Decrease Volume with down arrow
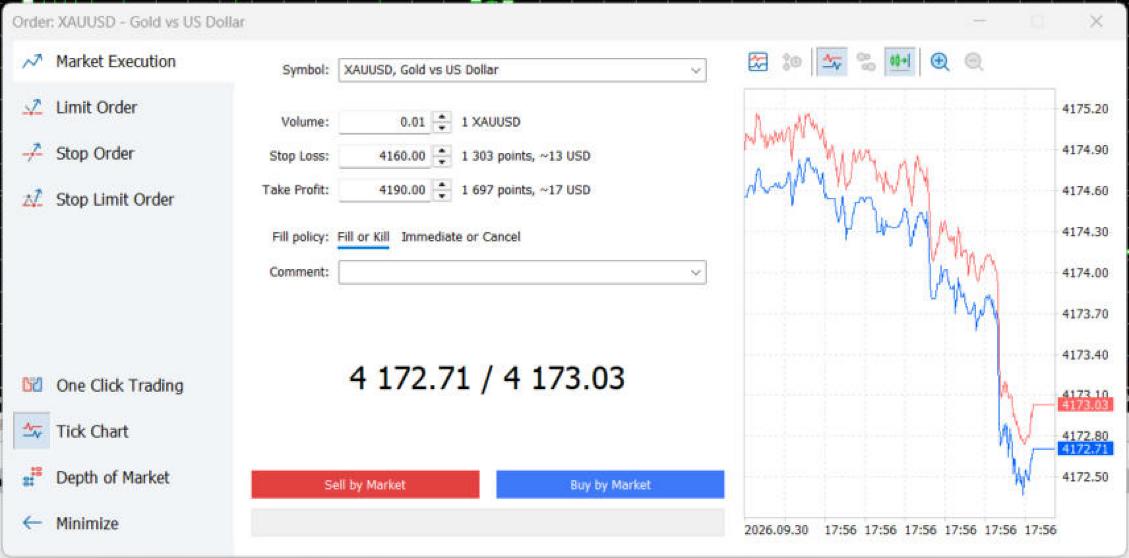 pos(442,127)
